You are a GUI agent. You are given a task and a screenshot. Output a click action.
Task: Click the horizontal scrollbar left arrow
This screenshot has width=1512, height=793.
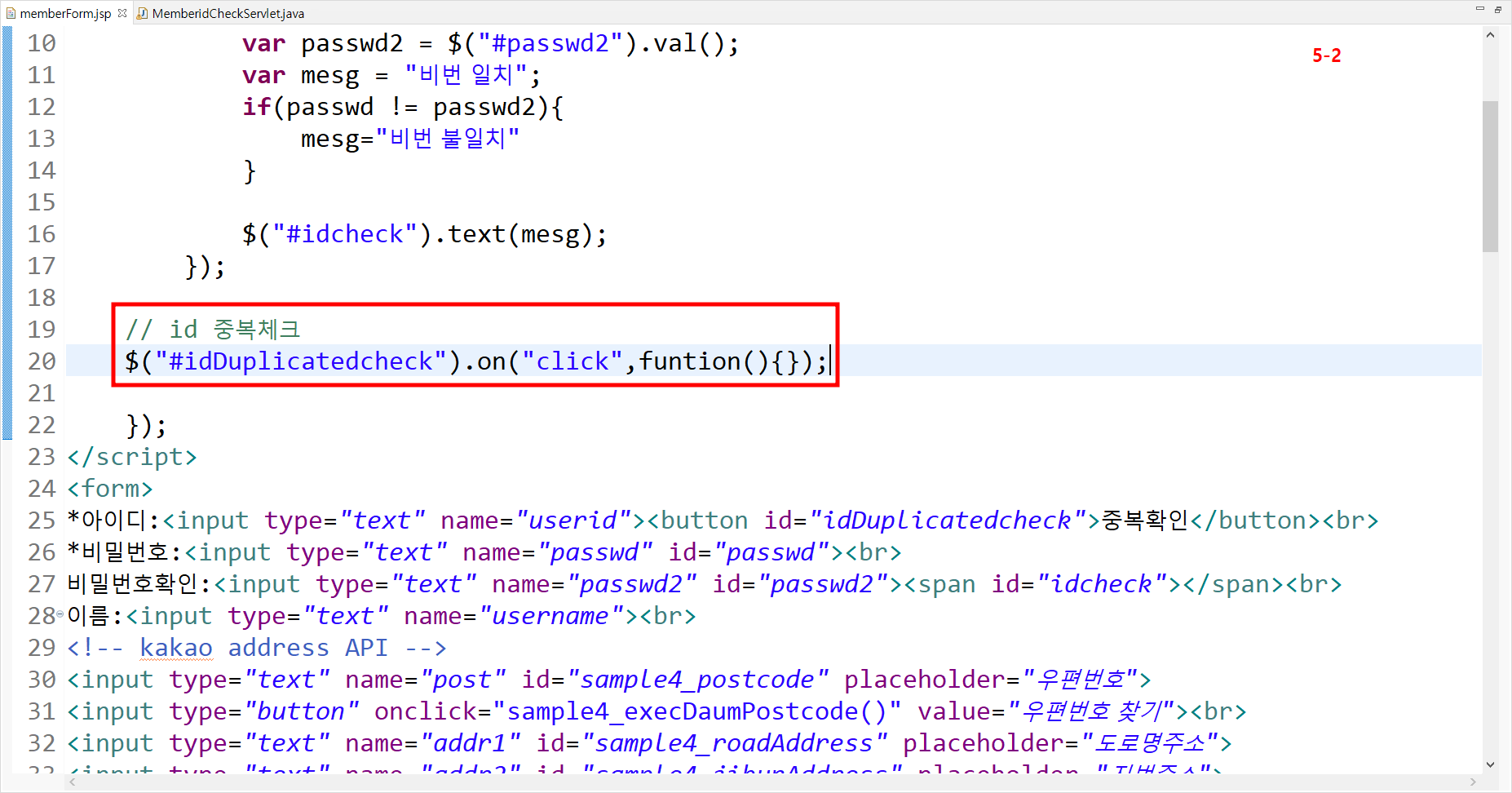coord(73,782)
